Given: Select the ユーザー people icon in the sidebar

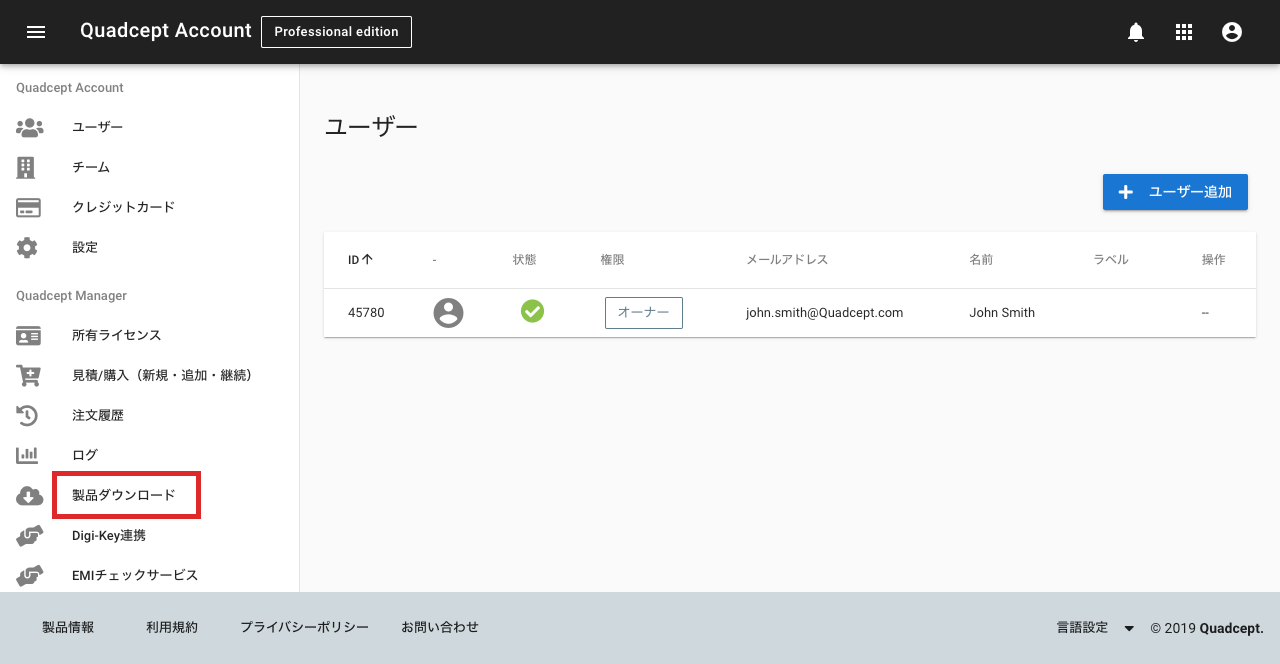Looking at the screenshot, I should [x=29, y=127].
